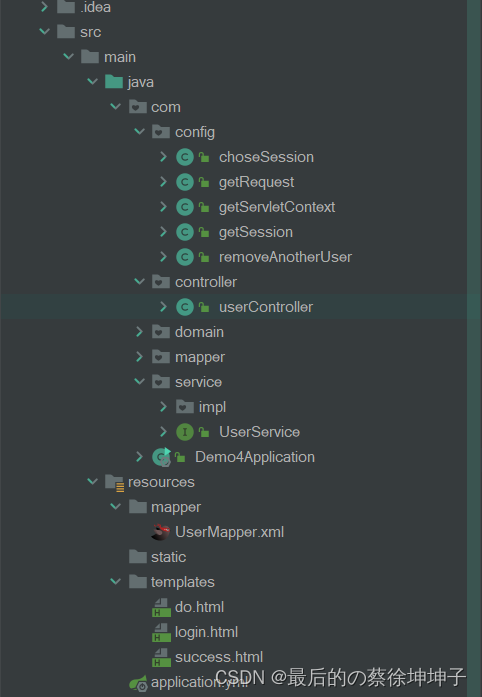Expand the getServletContext class chevron
Image resolution: width=482 pixels, height=697 pixels.
pos(163,207)
